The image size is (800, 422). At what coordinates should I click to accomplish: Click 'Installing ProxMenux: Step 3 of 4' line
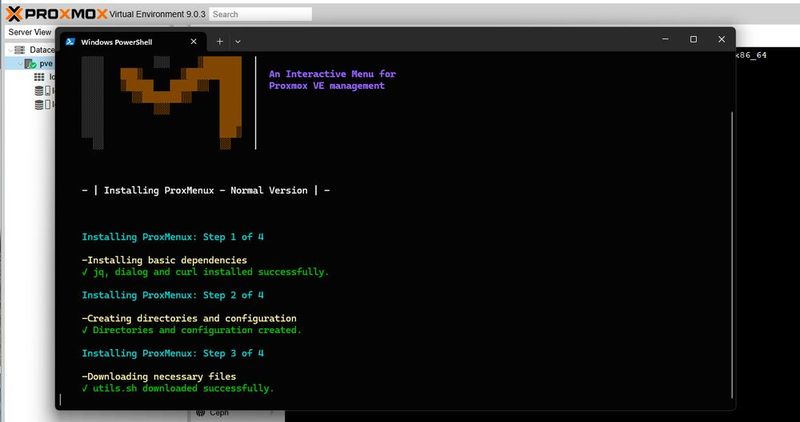coord(173,353)
